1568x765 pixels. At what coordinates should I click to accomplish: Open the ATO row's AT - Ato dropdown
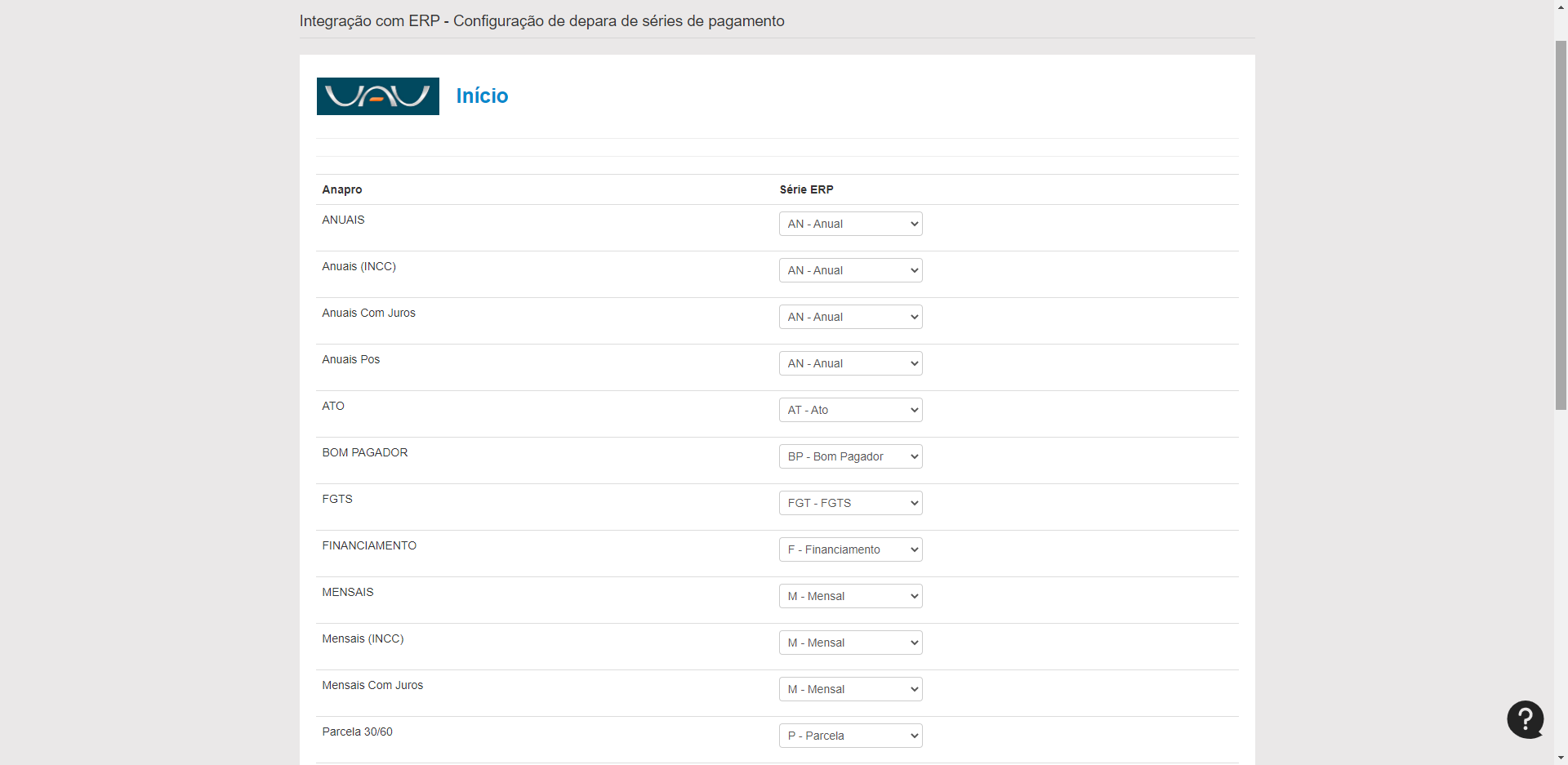(850, 410)
